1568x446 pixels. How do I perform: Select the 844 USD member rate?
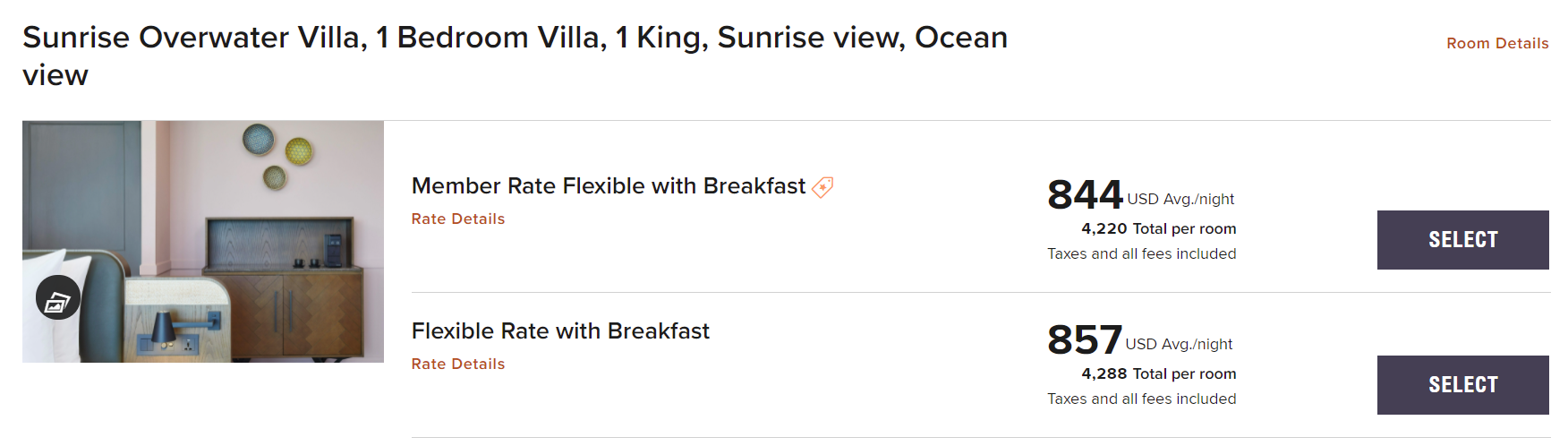(x=1462, y=240)
